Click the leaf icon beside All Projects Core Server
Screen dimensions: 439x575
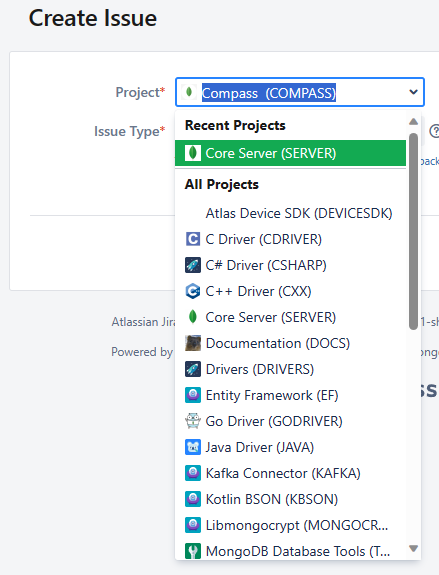(x=193, y=318)
